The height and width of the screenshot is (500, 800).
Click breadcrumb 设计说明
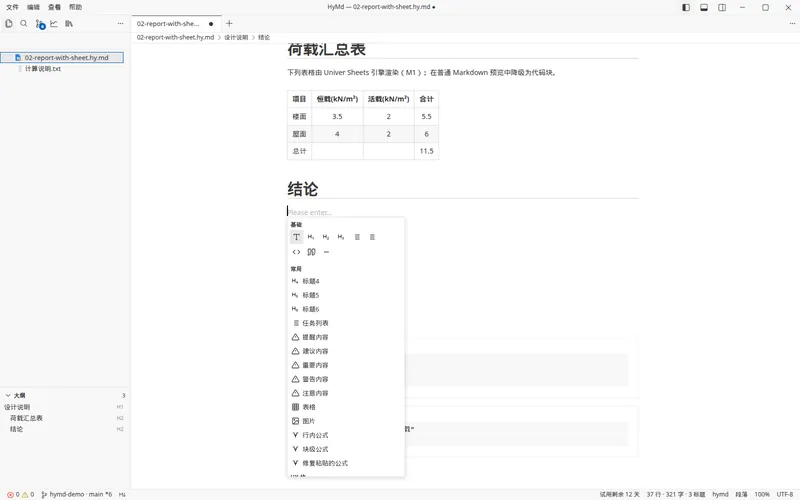coord(236,37)
